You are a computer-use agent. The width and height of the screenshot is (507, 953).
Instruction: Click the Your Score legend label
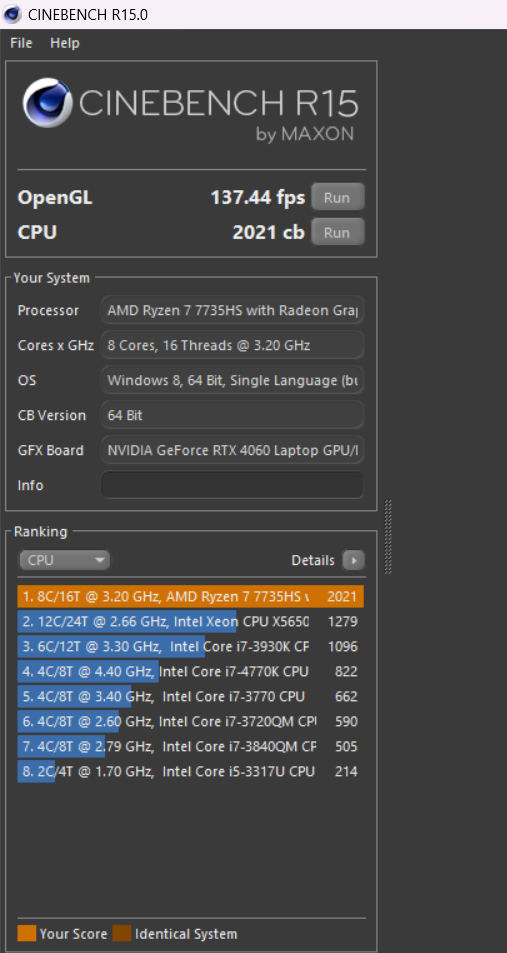[74, 934]
